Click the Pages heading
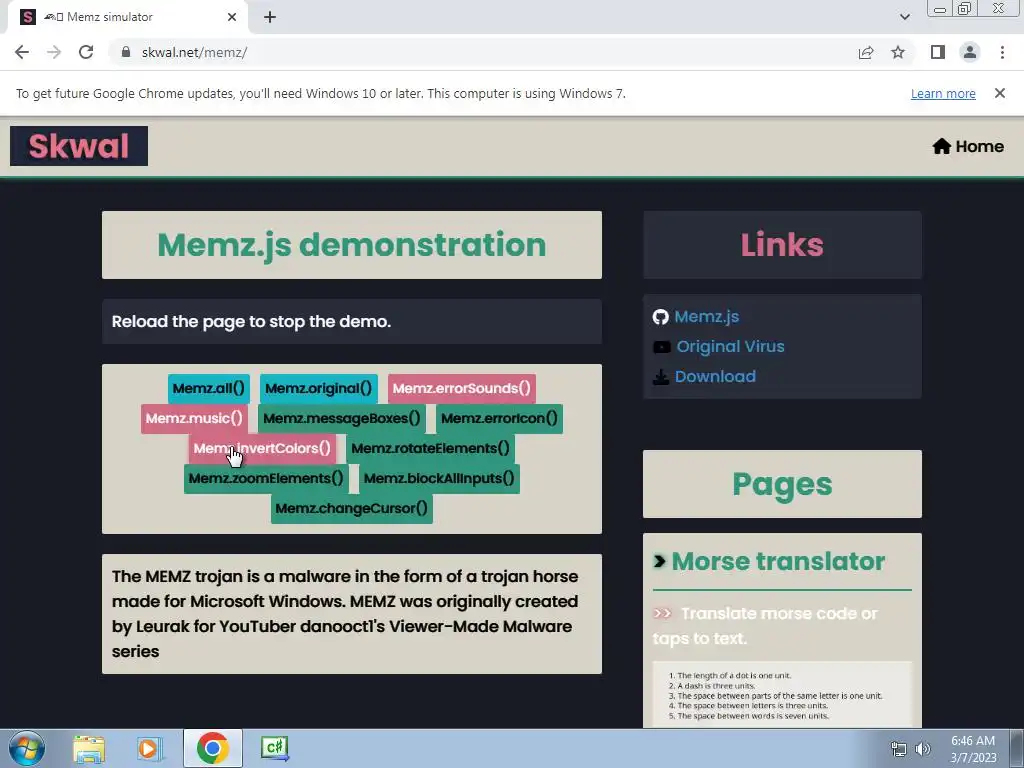 782,485
